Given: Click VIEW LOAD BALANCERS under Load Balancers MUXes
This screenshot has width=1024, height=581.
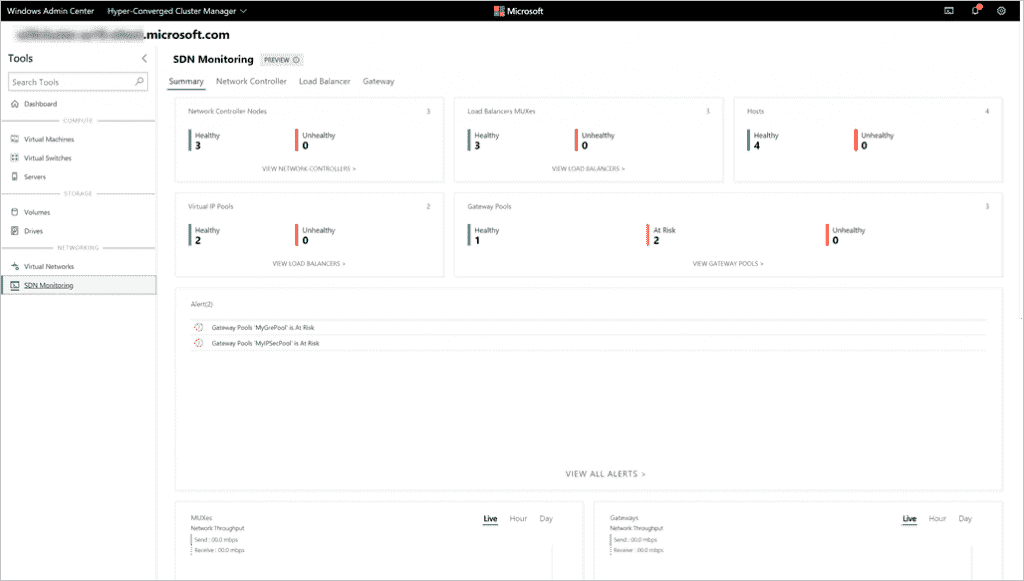Looking at the screenshot, I should click(588, 168).
